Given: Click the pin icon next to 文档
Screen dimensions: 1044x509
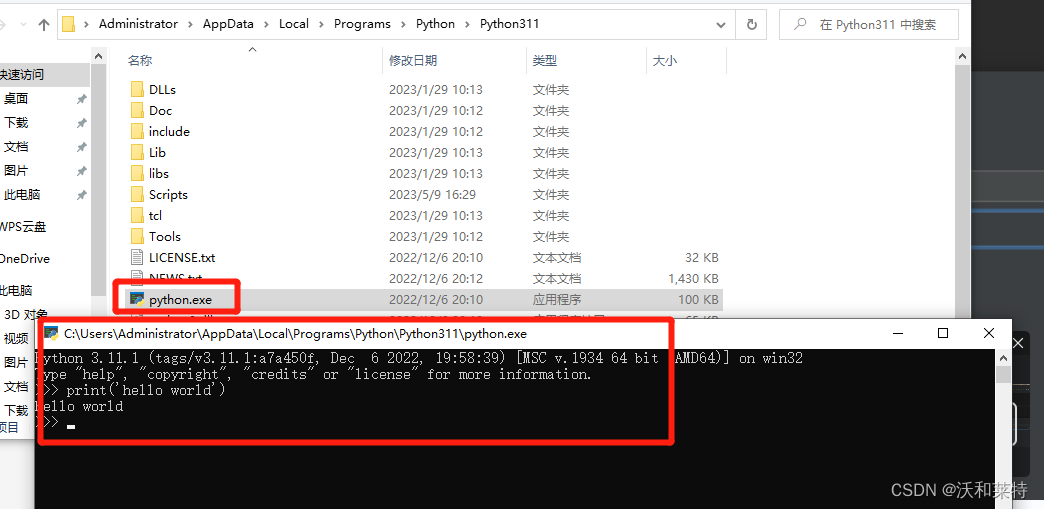Looking at the screenshot, I should 81,147.
